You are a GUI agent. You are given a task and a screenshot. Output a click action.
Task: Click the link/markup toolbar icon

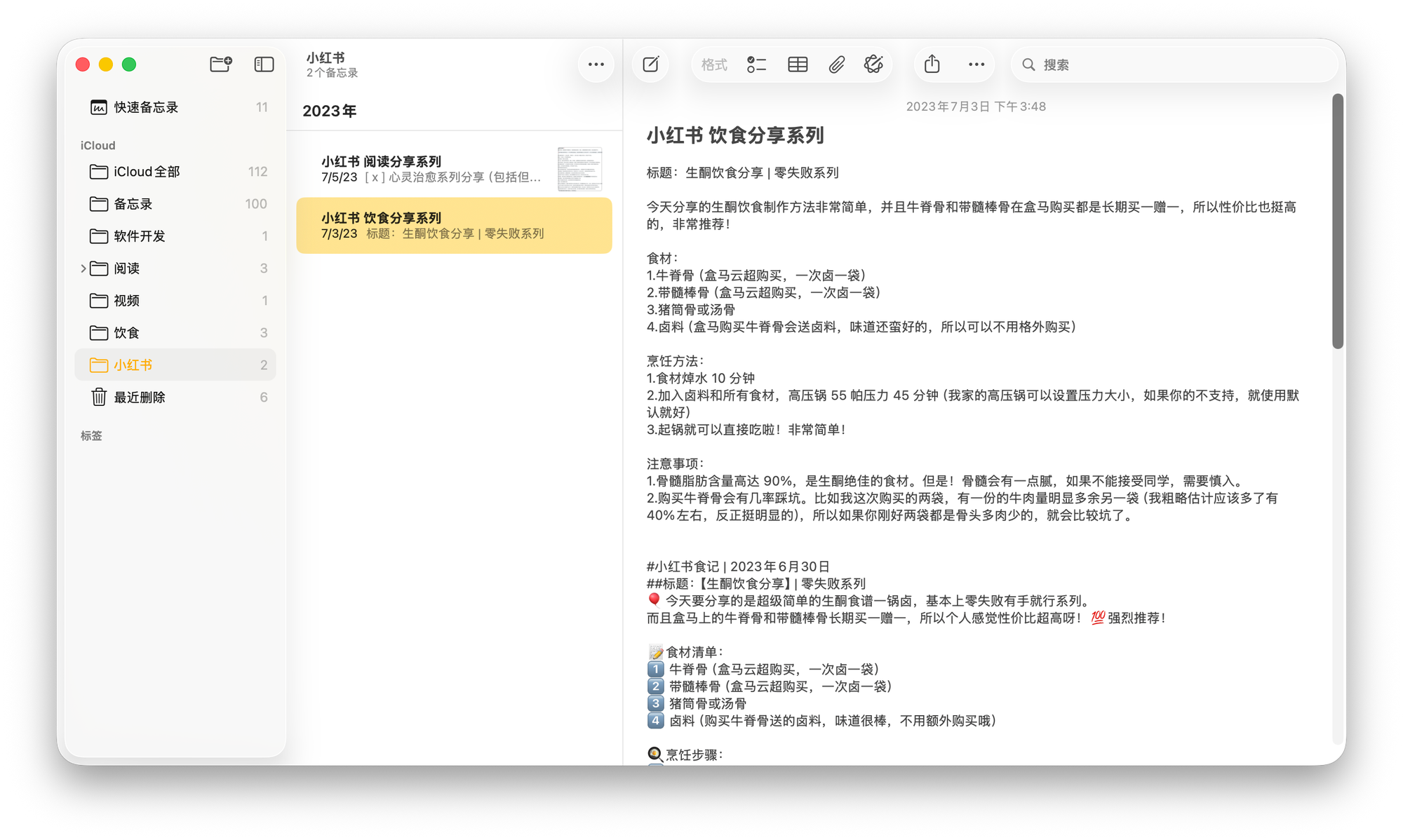tap(873, 65)
